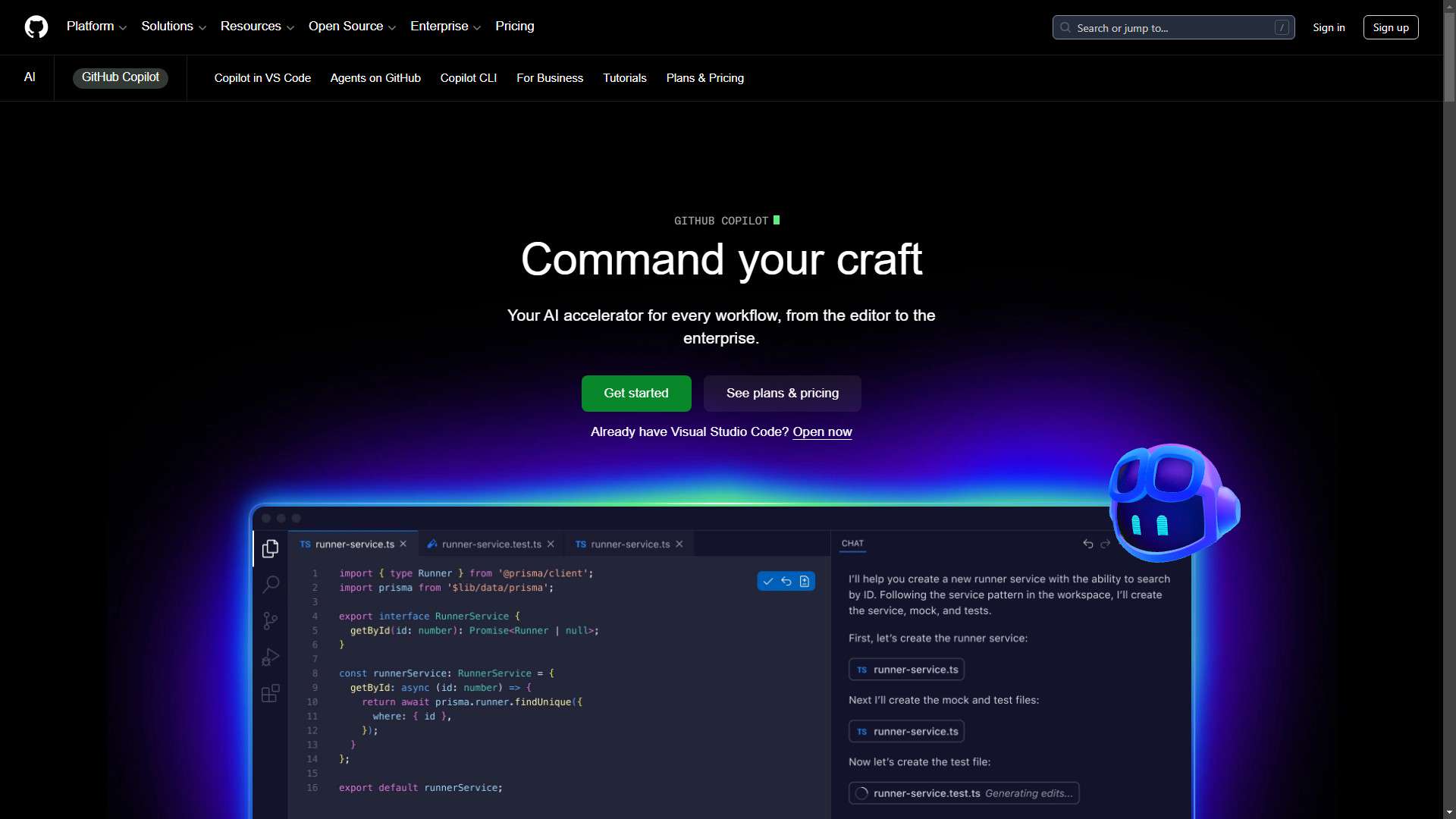Screen dimensions: 1456x819
Task: Open first runner-service.ts chip in chat
Action: click(907, 670)
